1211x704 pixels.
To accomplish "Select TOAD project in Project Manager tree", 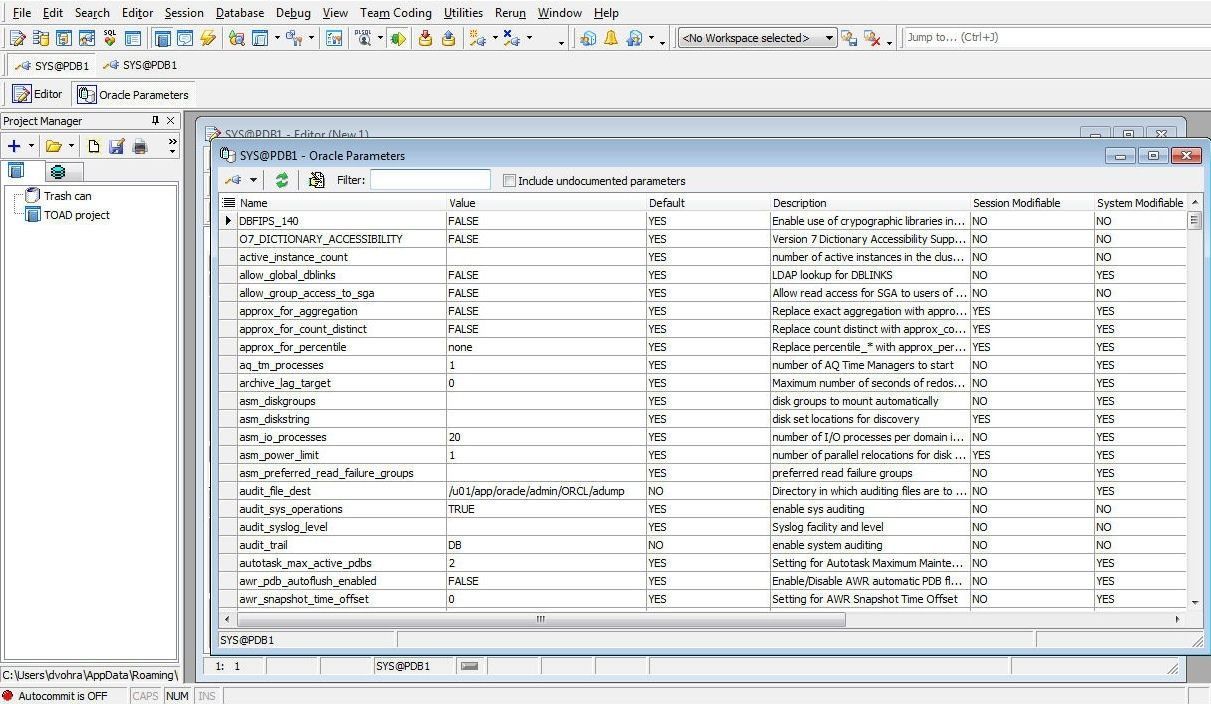I will pyautogui.click(x=76, y=215).
